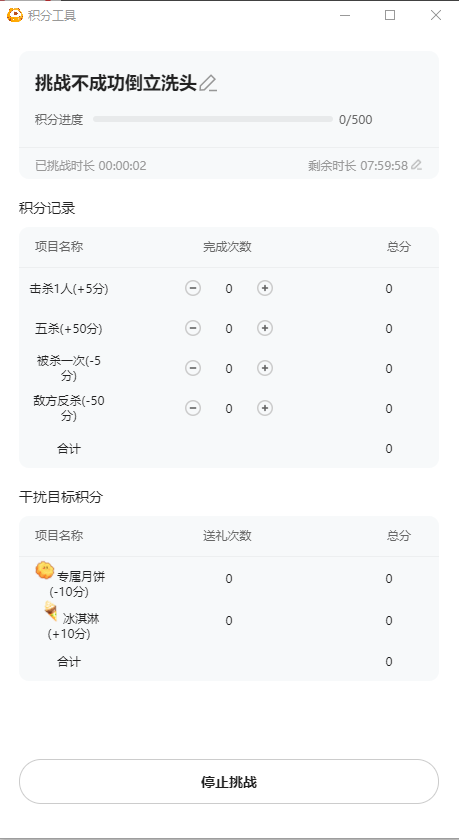Decrease 敌方反杀 completion count
The height and width of the screenshot is (840, 459).
[x=193, y=408]
